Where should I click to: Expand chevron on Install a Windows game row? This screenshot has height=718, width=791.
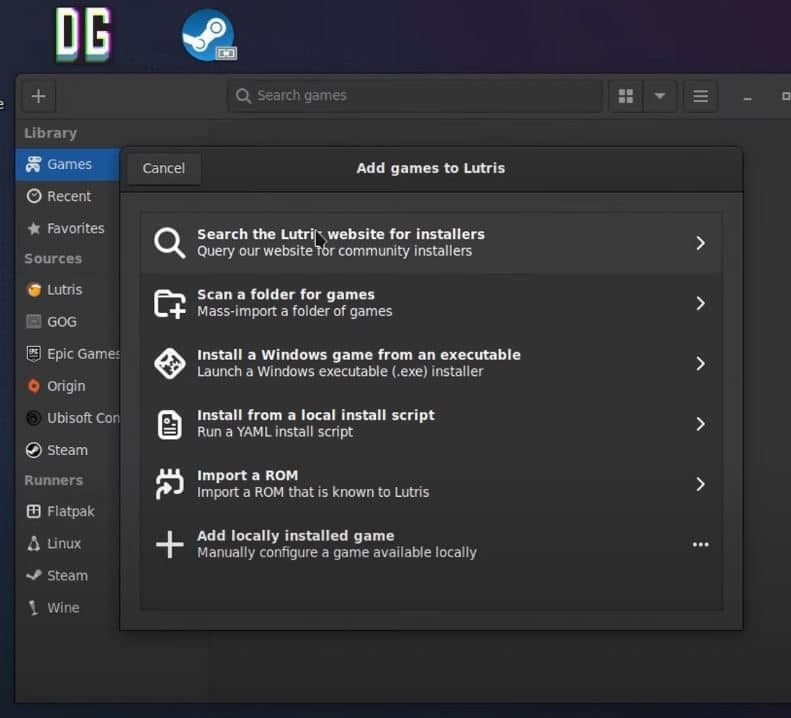700,363
